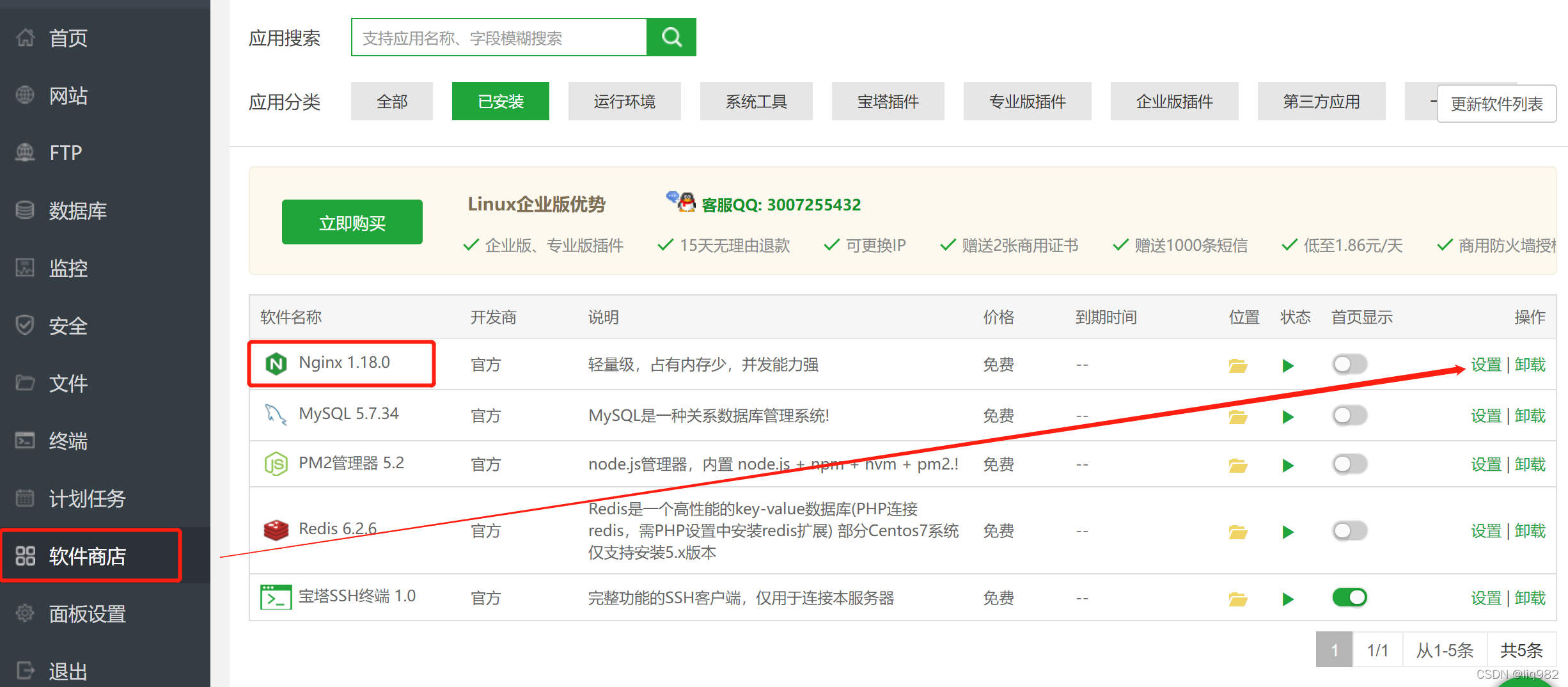This screenshot has width=1568, height=687.
Task: Click the 立即购买 button
Action: tap(352, 222)
